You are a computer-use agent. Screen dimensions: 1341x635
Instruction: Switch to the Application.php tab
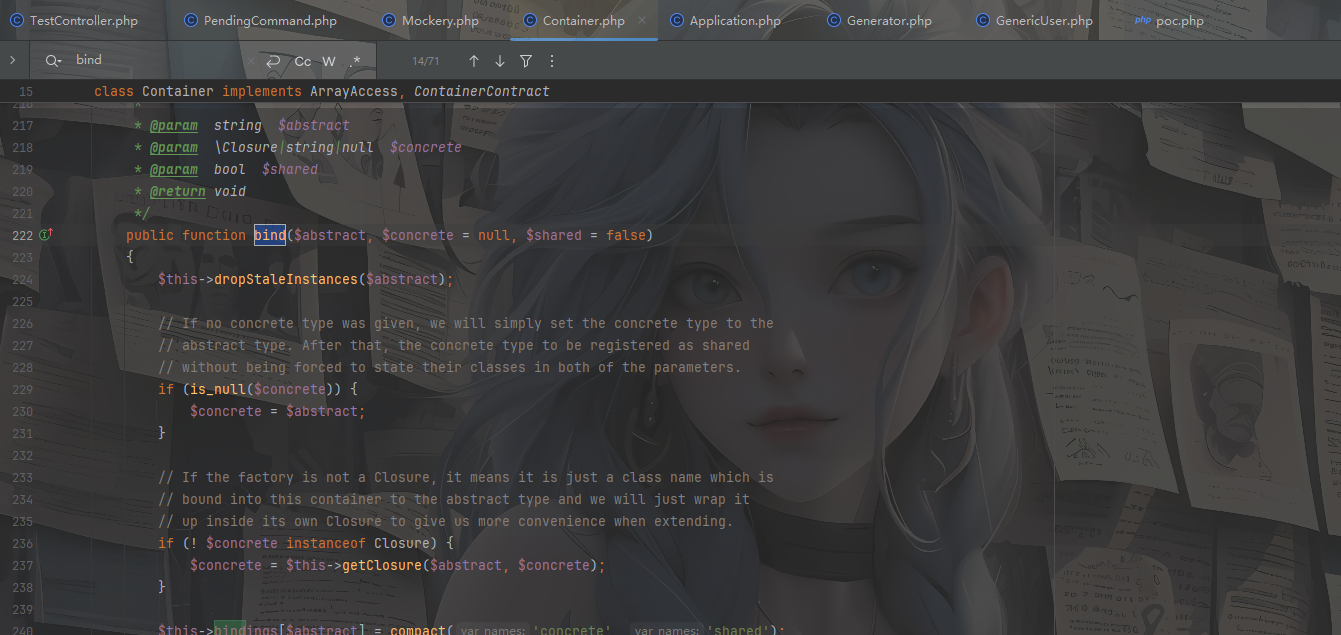point(735,20)
